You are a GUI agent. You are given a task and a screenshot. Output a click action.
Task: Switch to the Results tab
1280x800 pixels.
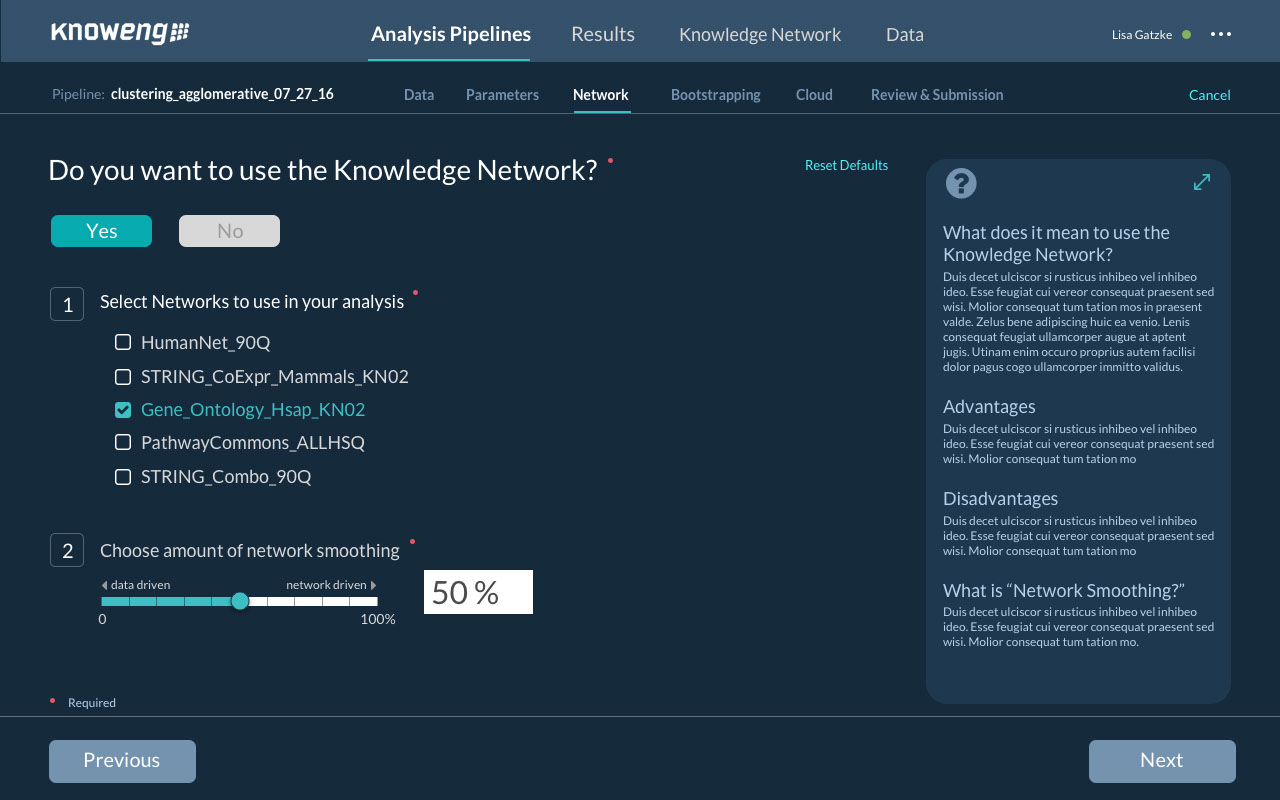tap(602, 34)
